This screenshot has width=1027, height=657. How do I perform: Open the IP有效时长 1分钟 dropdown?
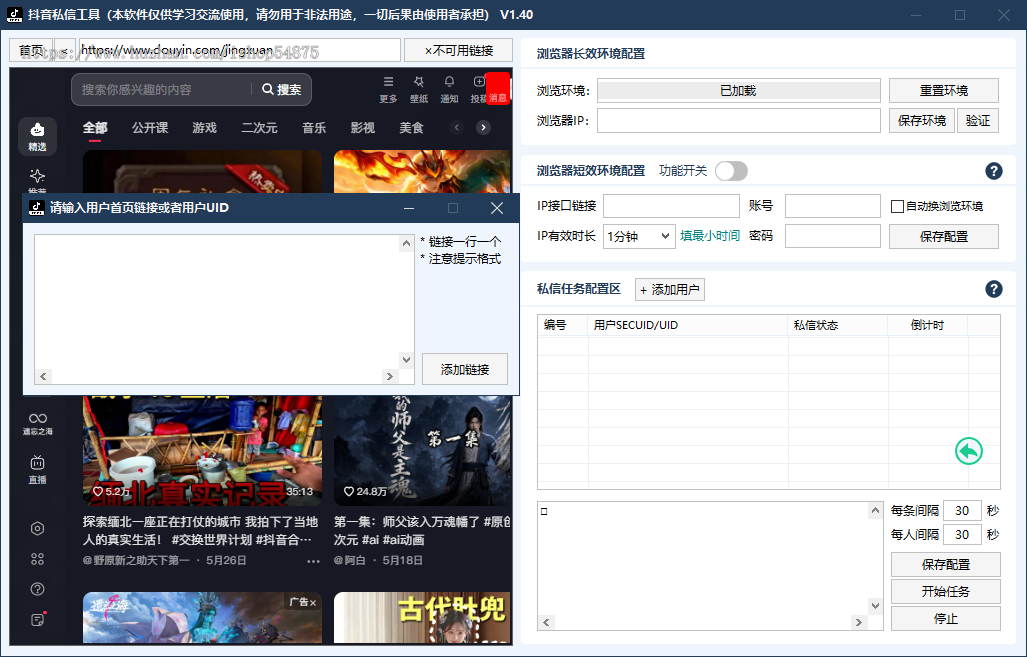tap(639, 236)
